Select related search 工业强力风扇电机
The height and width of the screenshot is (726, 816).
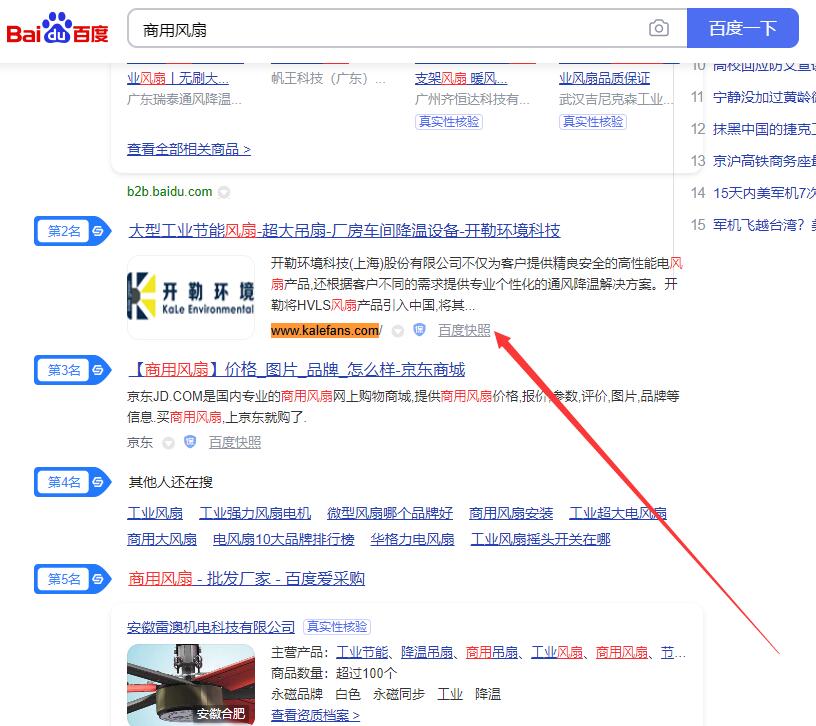click(255, 513)
